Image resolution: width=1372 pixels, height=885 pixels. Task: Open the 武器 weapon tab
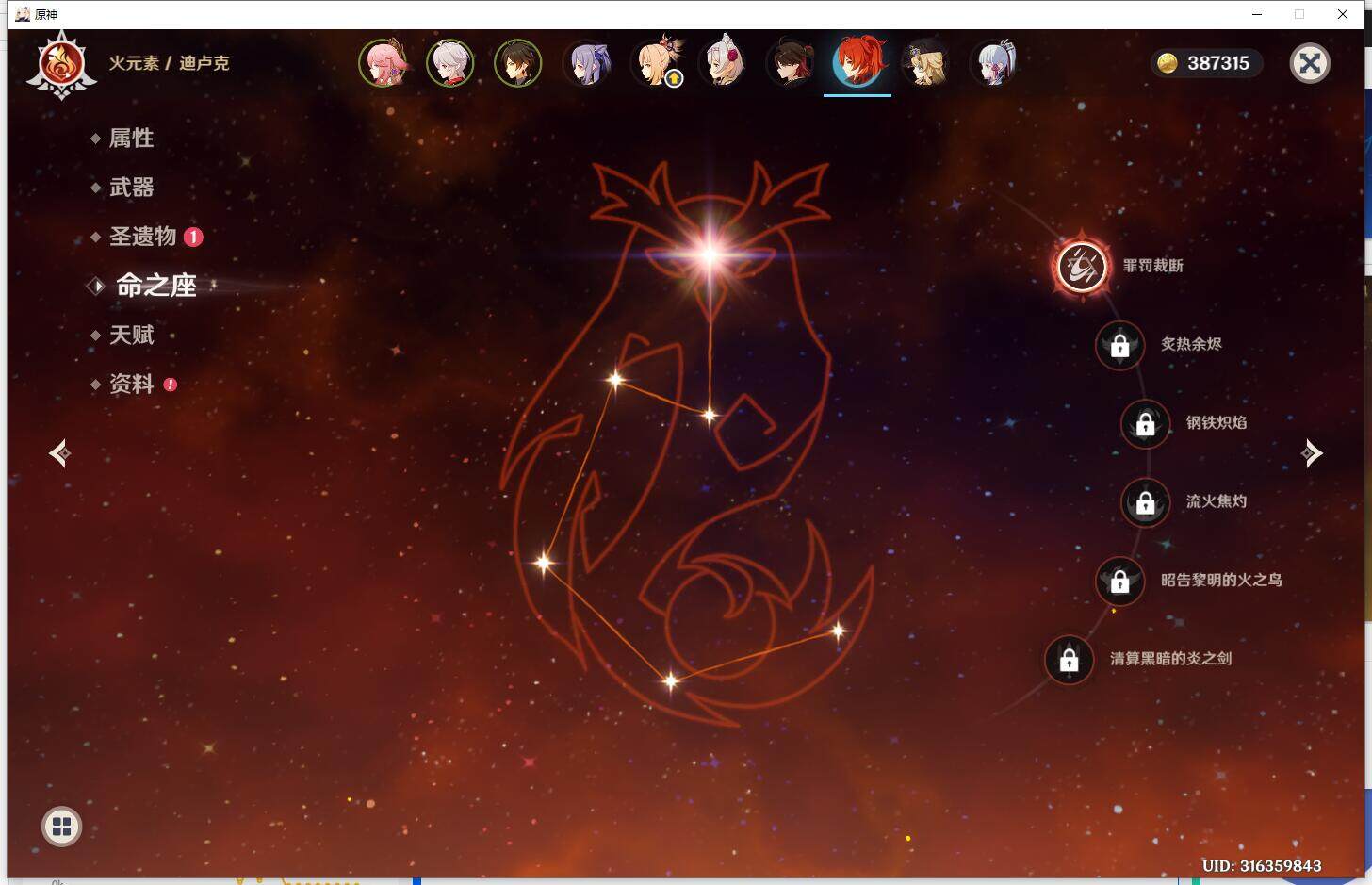tap(131, 187)
